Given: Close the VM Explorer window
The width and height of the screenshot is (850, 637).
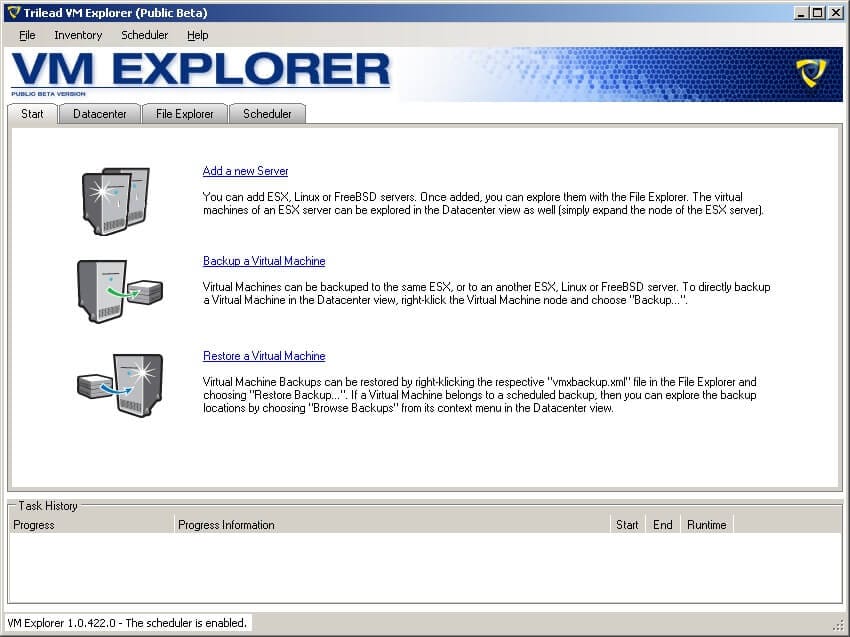Looking at the screenshot, I should point(836,13).
